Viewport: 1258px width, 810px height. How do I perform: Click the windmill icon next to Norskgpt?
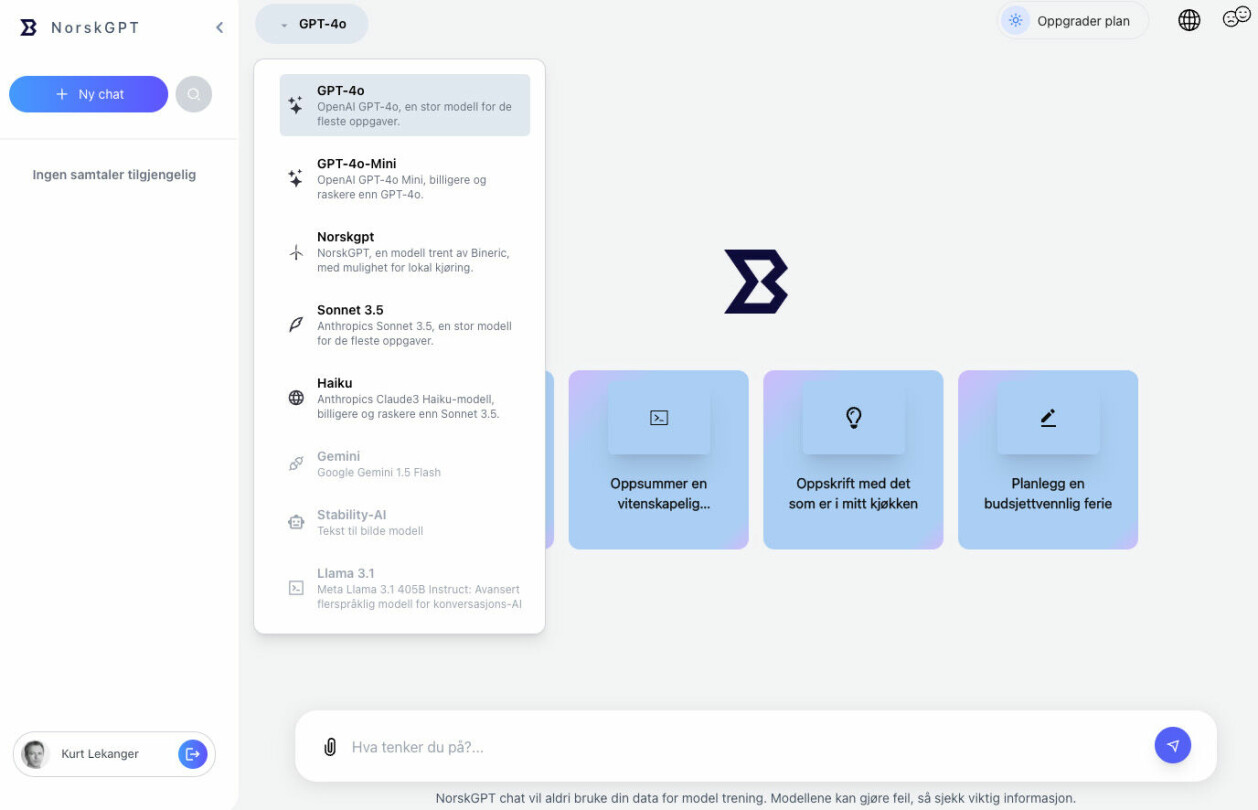coord(296,252)
